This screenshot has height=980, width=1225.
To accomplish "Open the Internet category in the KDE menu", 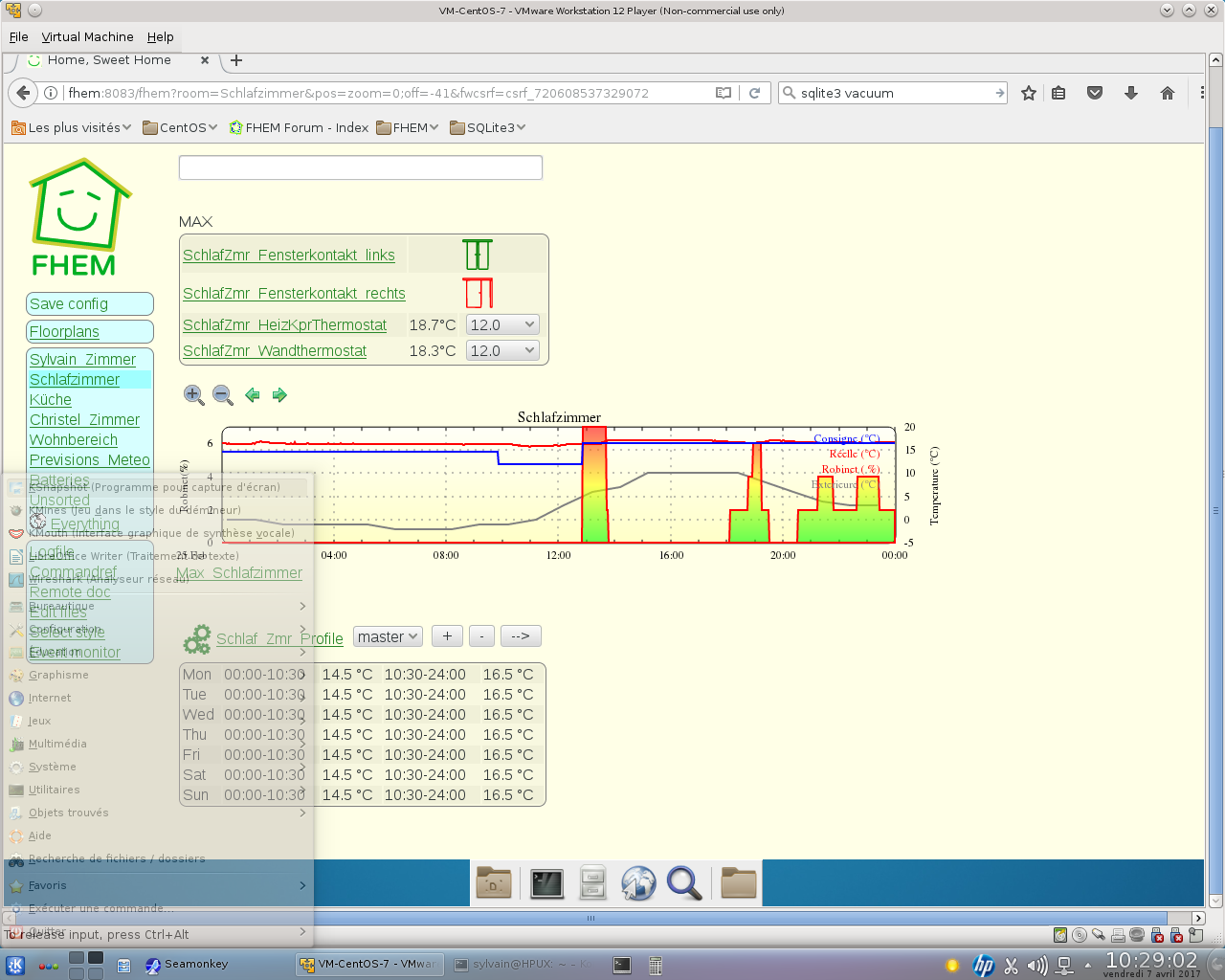I will click(x=157, y=698).
